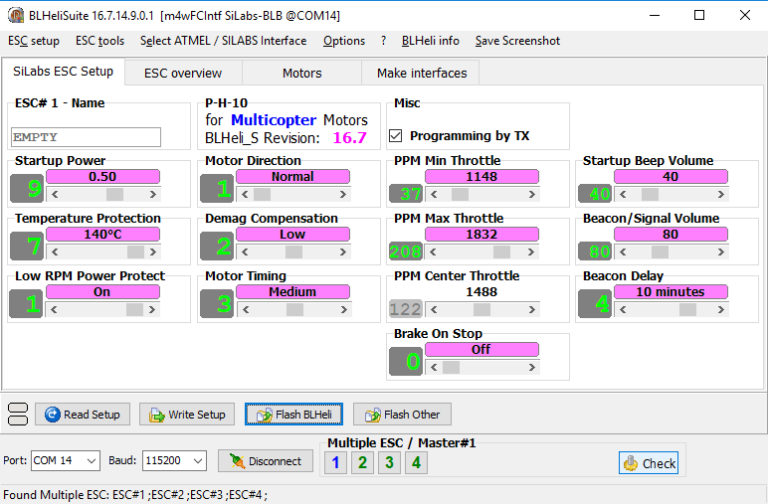Open the Save Screenshot menu item

pyautogui.click(x=517, y=41)
